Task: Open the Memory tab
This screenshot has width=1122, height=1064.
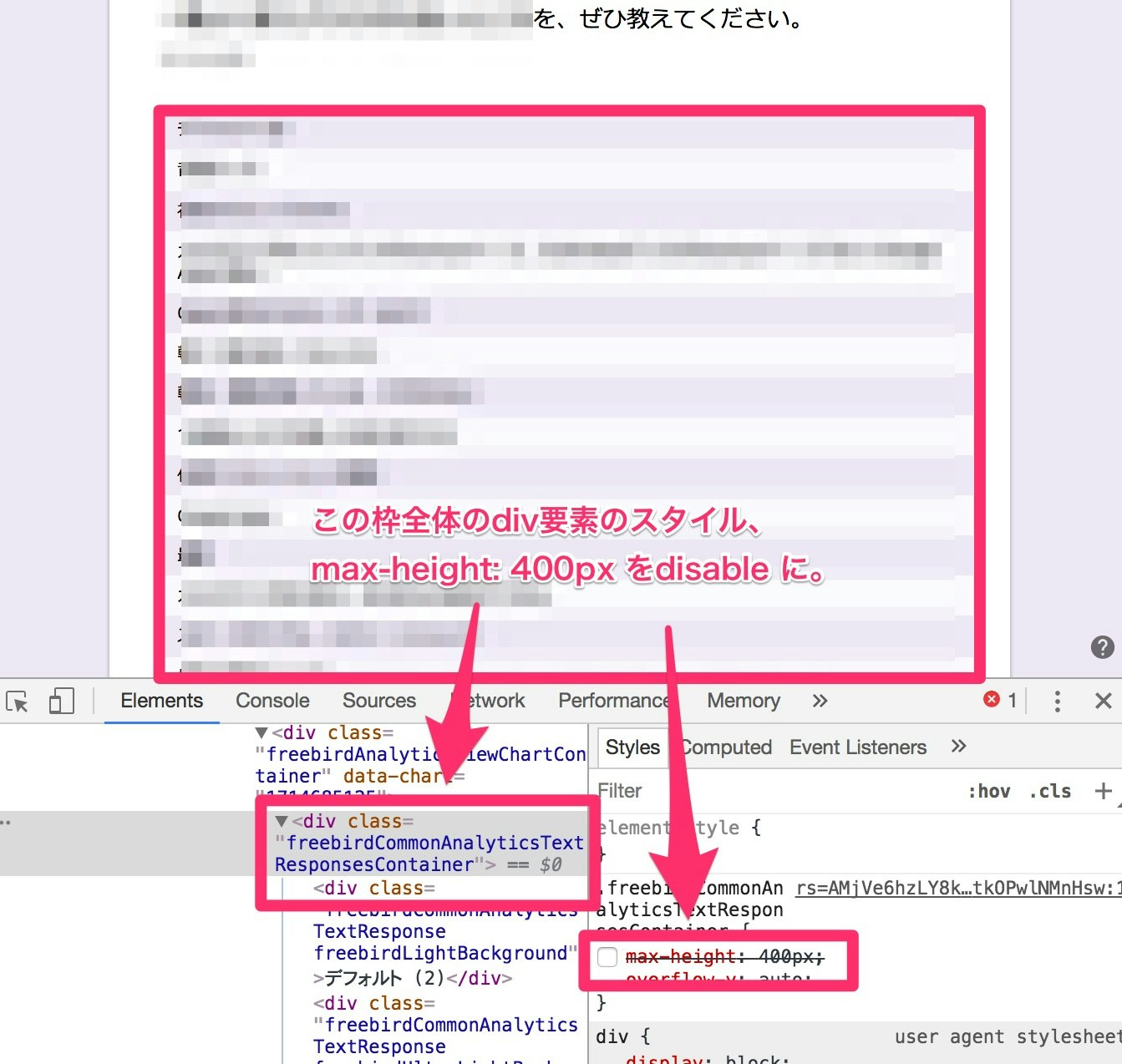Action: tap(744, 701)
